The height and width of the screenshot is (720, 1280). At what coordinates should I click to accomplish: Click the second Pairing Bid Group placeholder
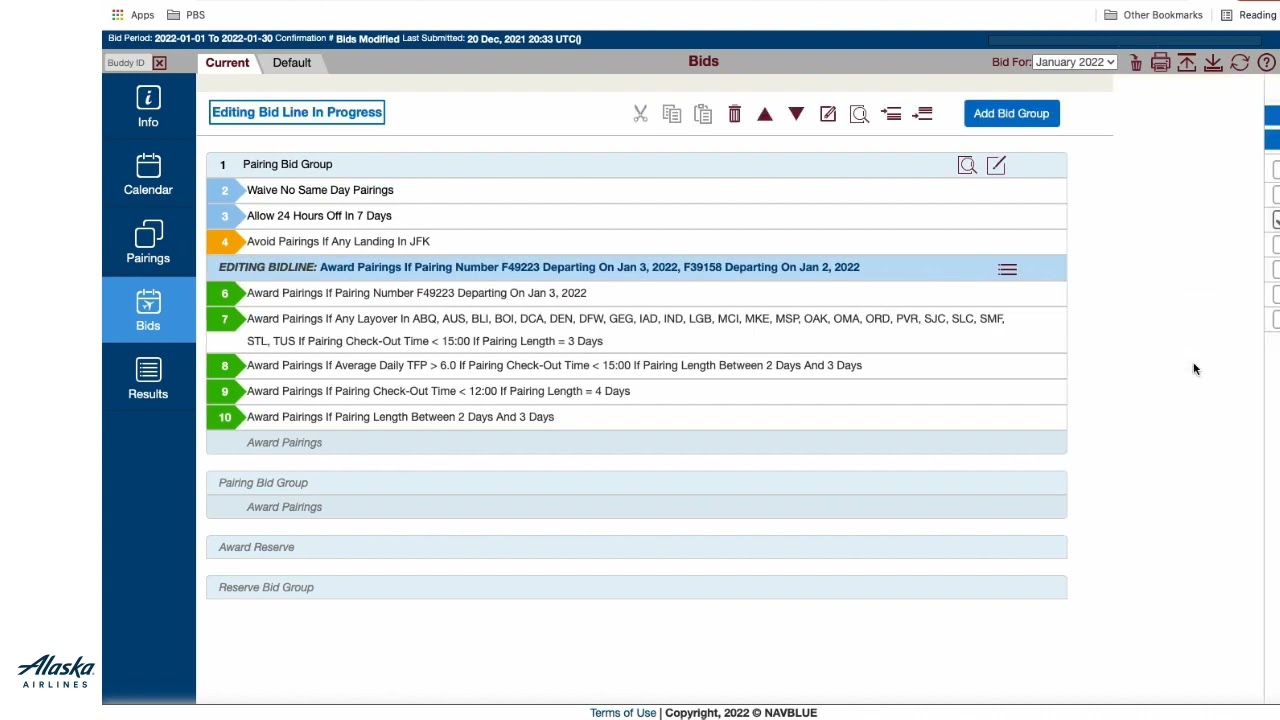pyautogui.click(x=636, y=483)
